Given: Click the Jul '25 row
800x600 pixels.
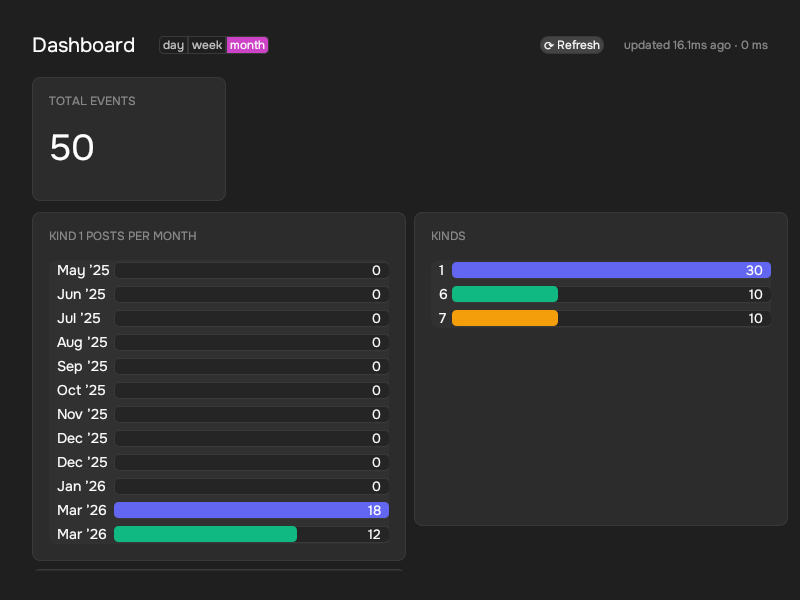Looking at the screenshot, I should [x=220, y=318].
